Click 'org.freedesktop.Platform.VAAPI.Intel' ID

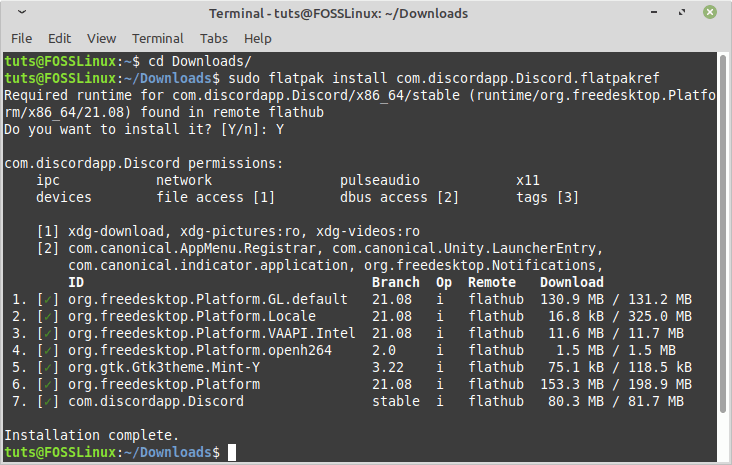point(212,333)
